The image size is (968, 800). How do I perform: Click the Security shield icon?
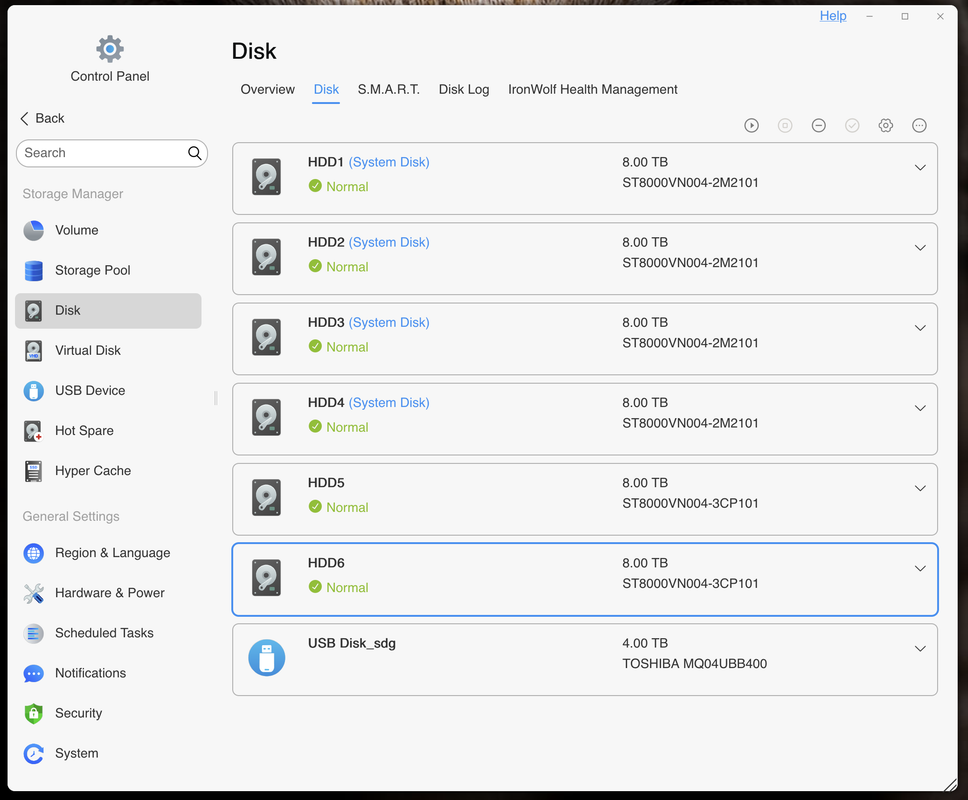tap(33, 714)
